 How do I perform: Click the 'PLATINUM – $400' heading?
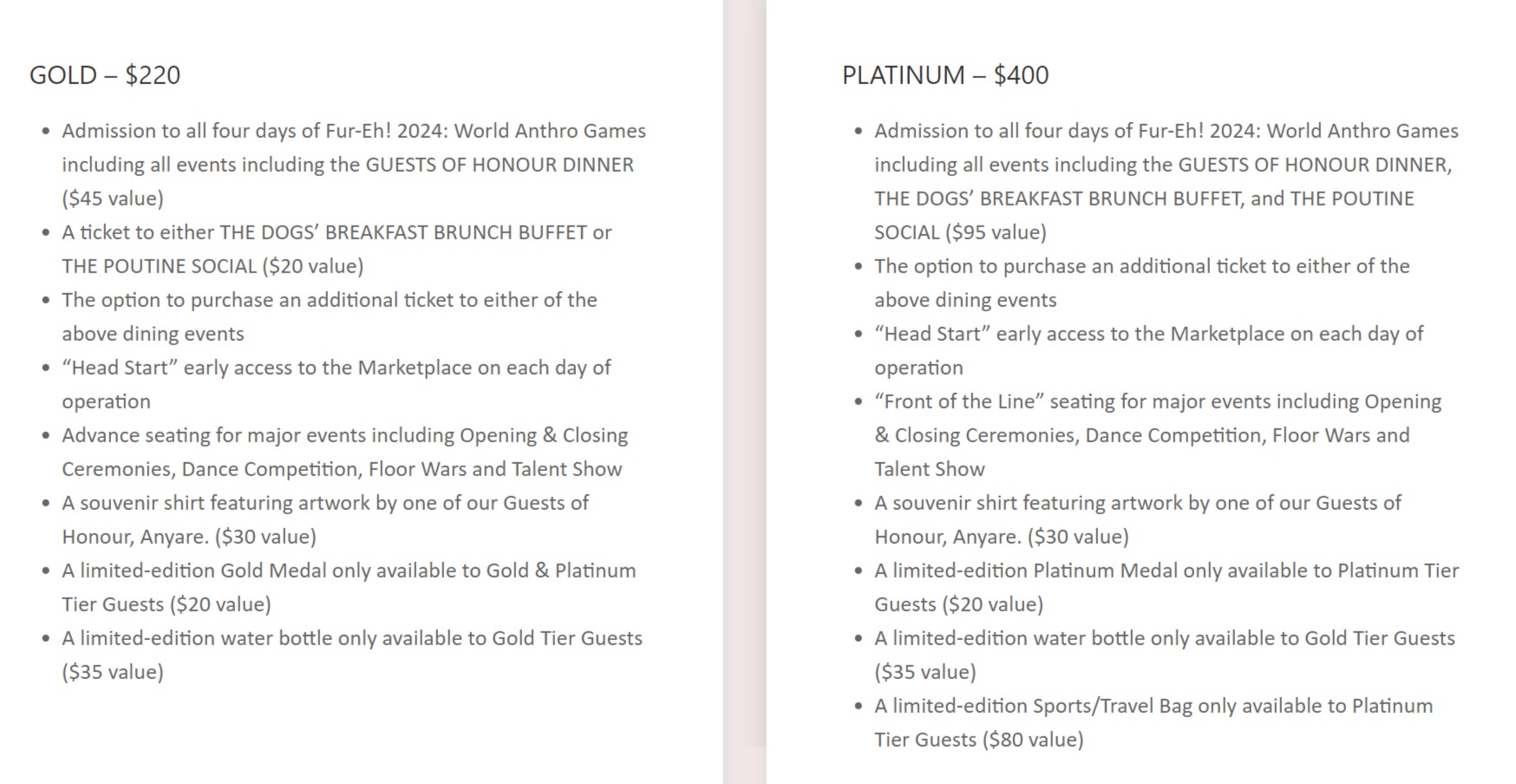(945, 75)
